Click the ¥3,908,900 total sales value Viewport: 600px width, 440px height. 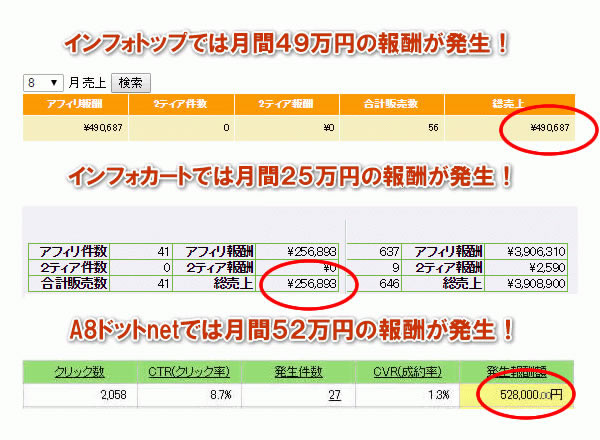click(536, 284)
